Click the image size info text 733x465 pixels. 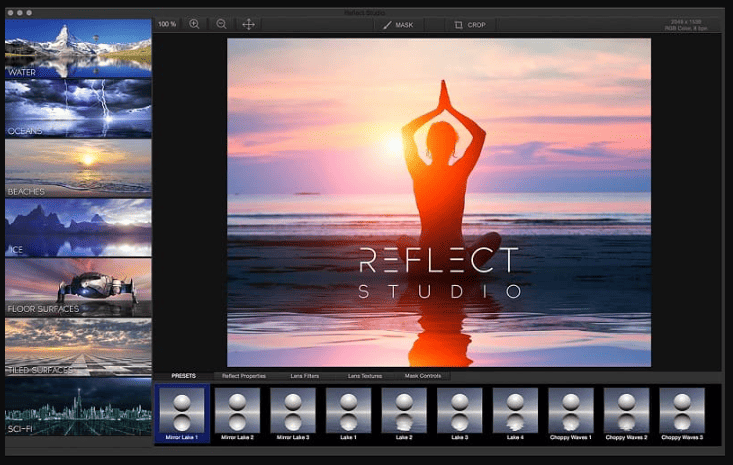(x=686, y=25)
